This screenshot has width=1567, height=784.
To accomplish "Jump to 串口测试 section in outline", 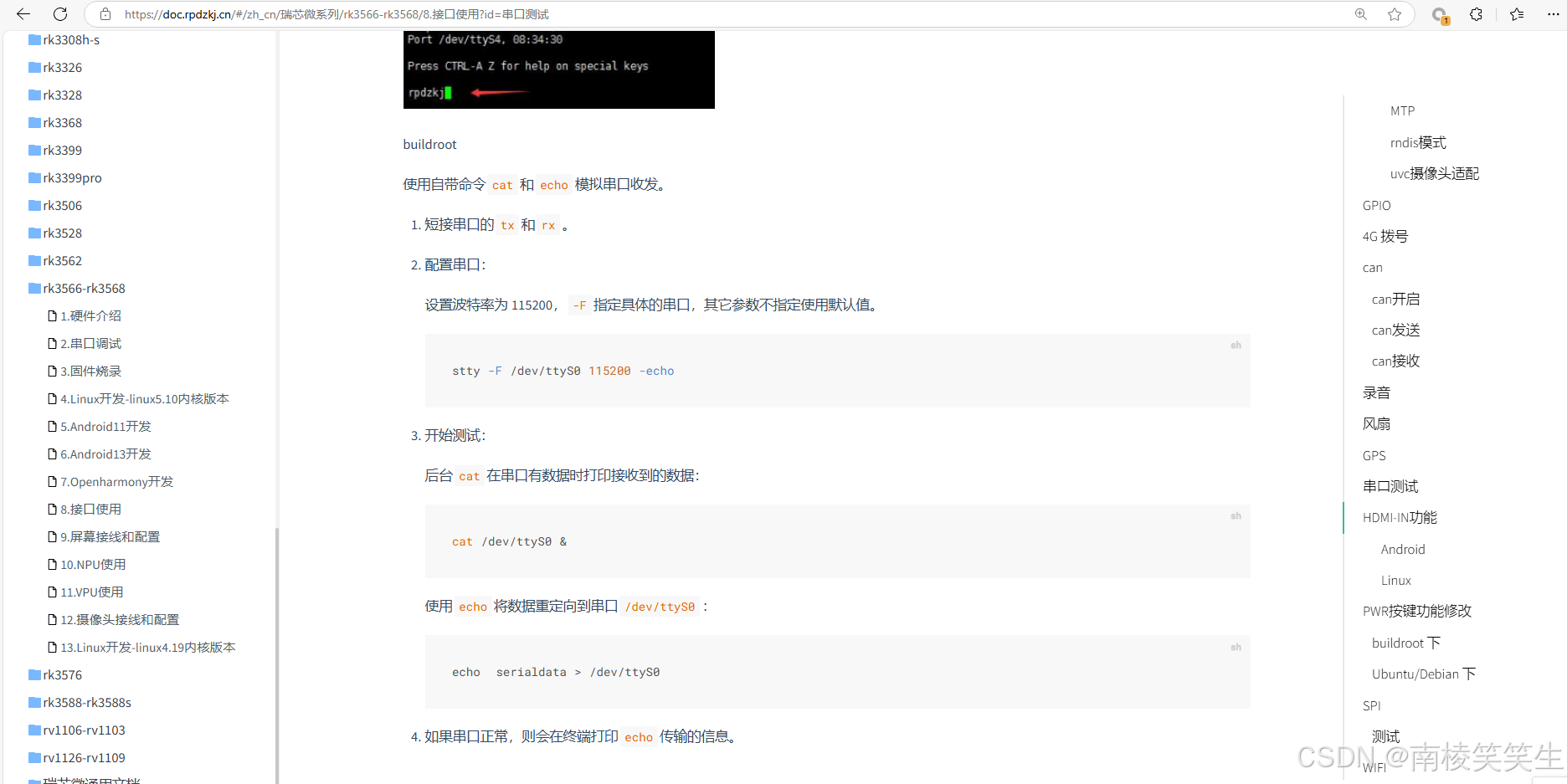I will point(1390,486).
